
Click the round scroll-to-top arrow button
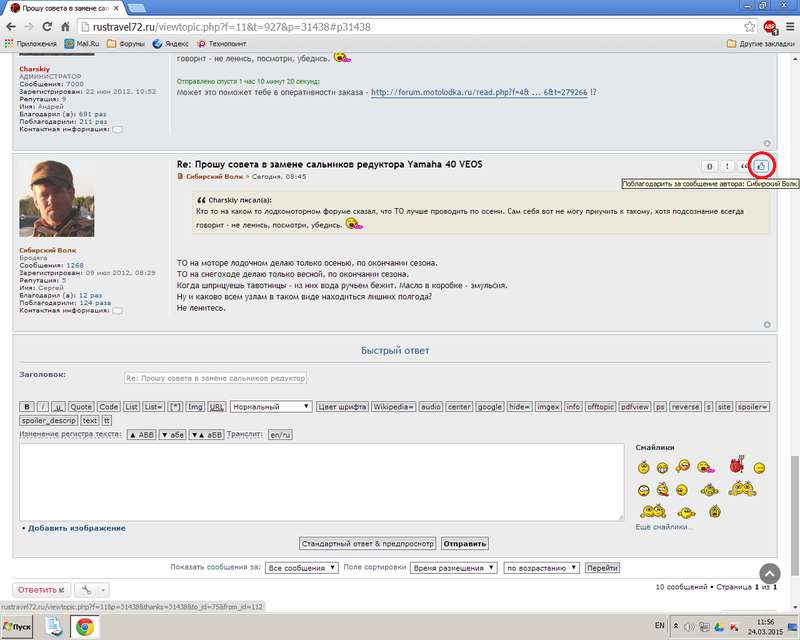click(769, 574)
